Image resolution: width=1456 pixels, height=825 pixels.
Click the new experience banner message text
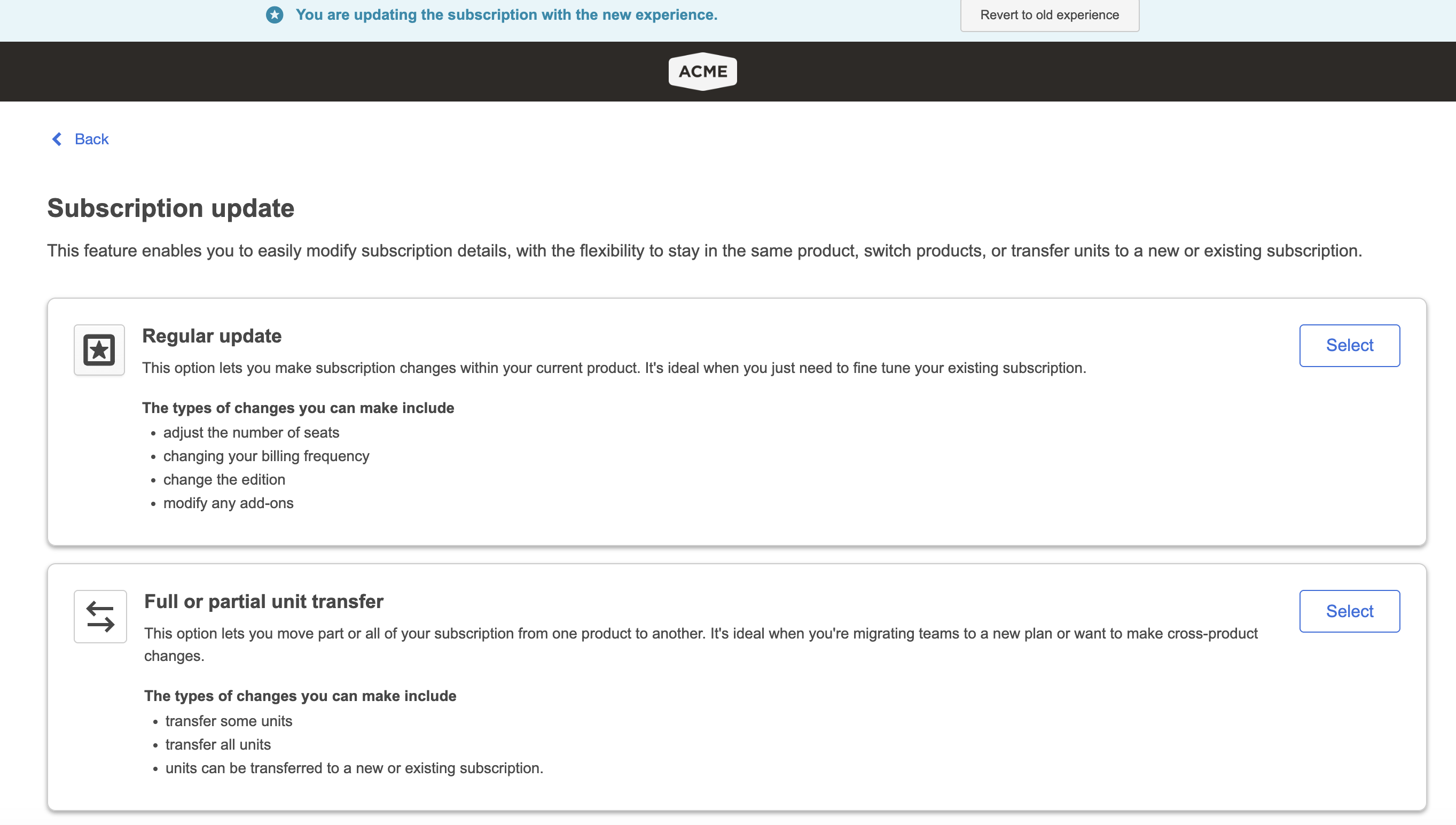tap(506, 15)
